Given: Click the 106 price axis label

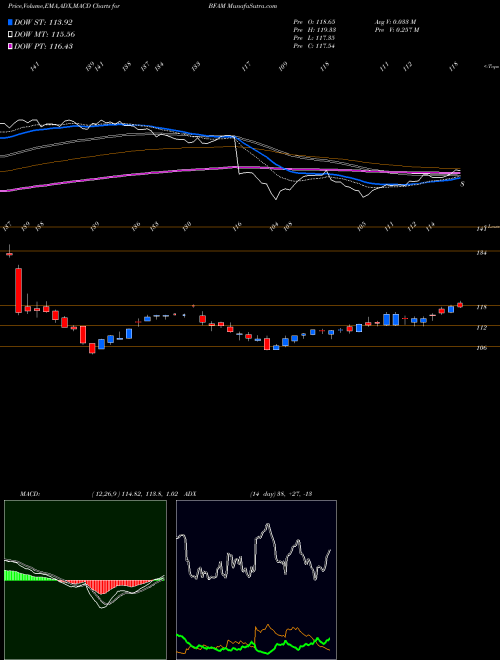Looking at the screenshot, I should (482, 348).
